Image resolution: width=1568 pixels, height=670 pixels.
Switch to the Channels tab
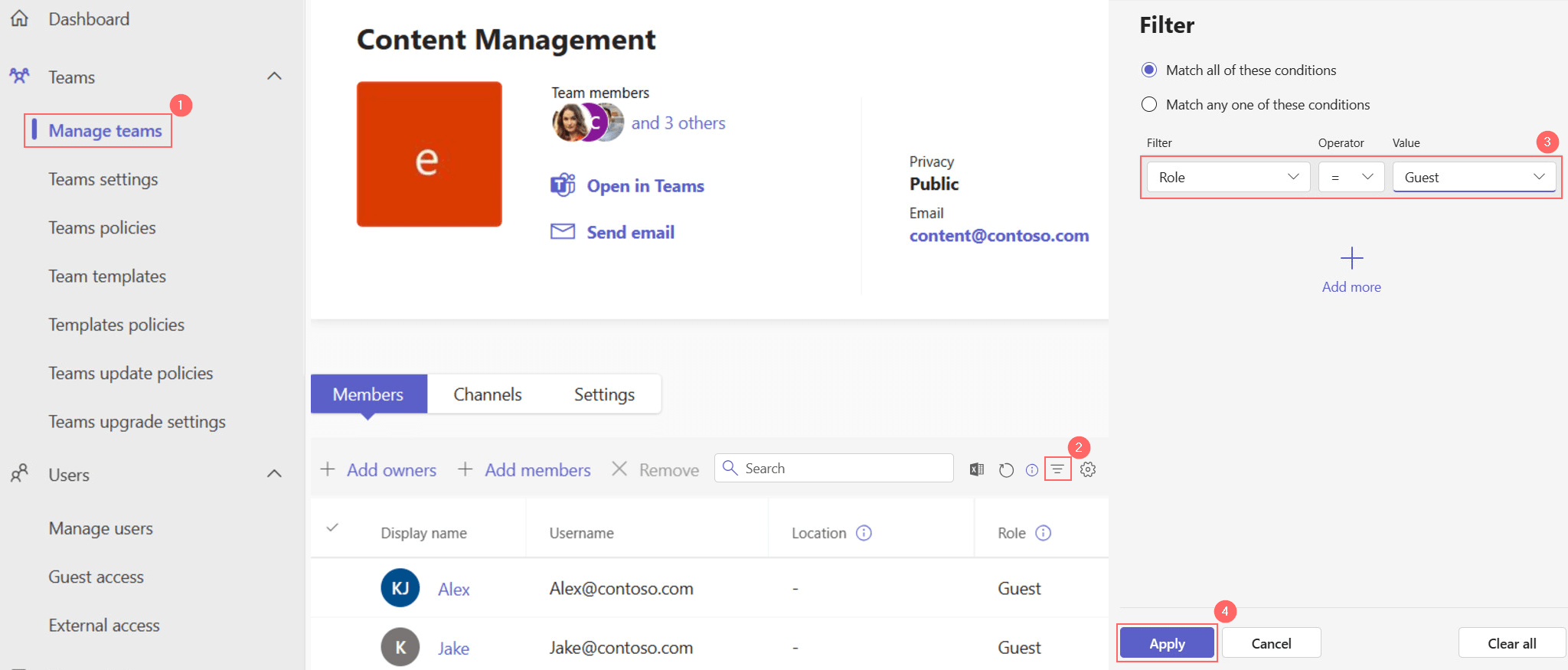click(x=488, y=394)
